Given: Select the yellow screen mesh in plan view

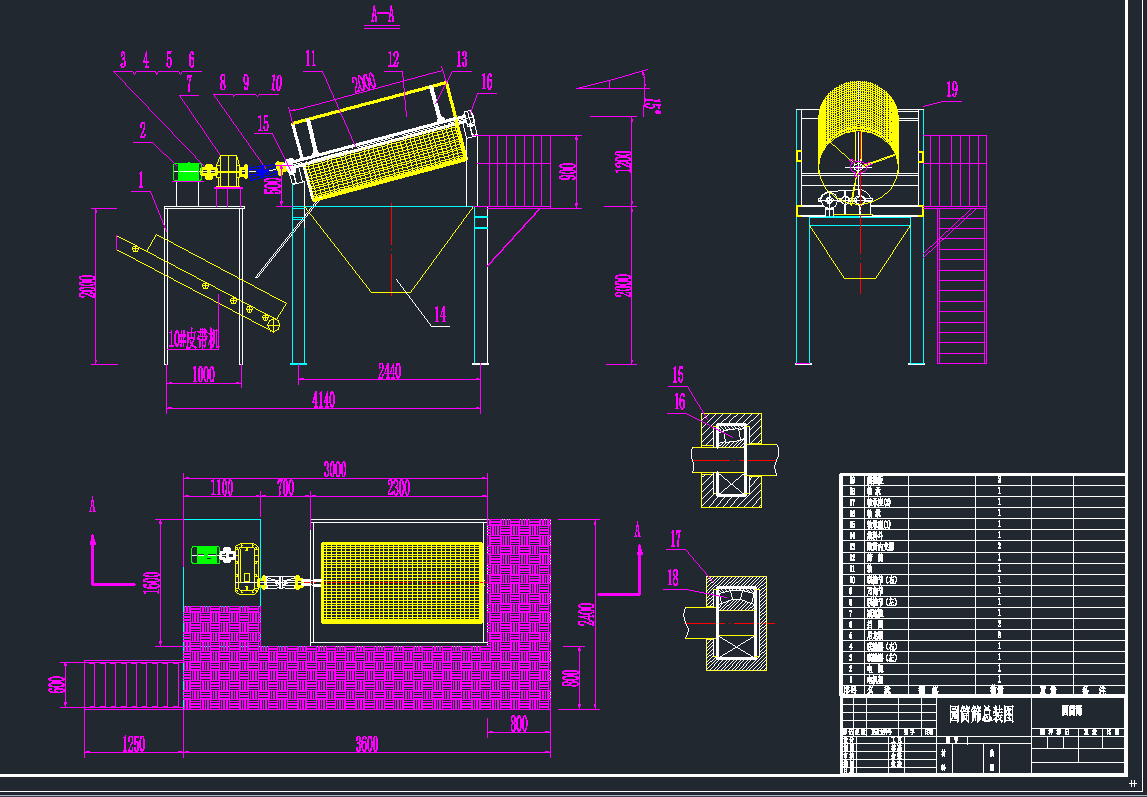Looking at the screenshot, I should pos(401,582).
